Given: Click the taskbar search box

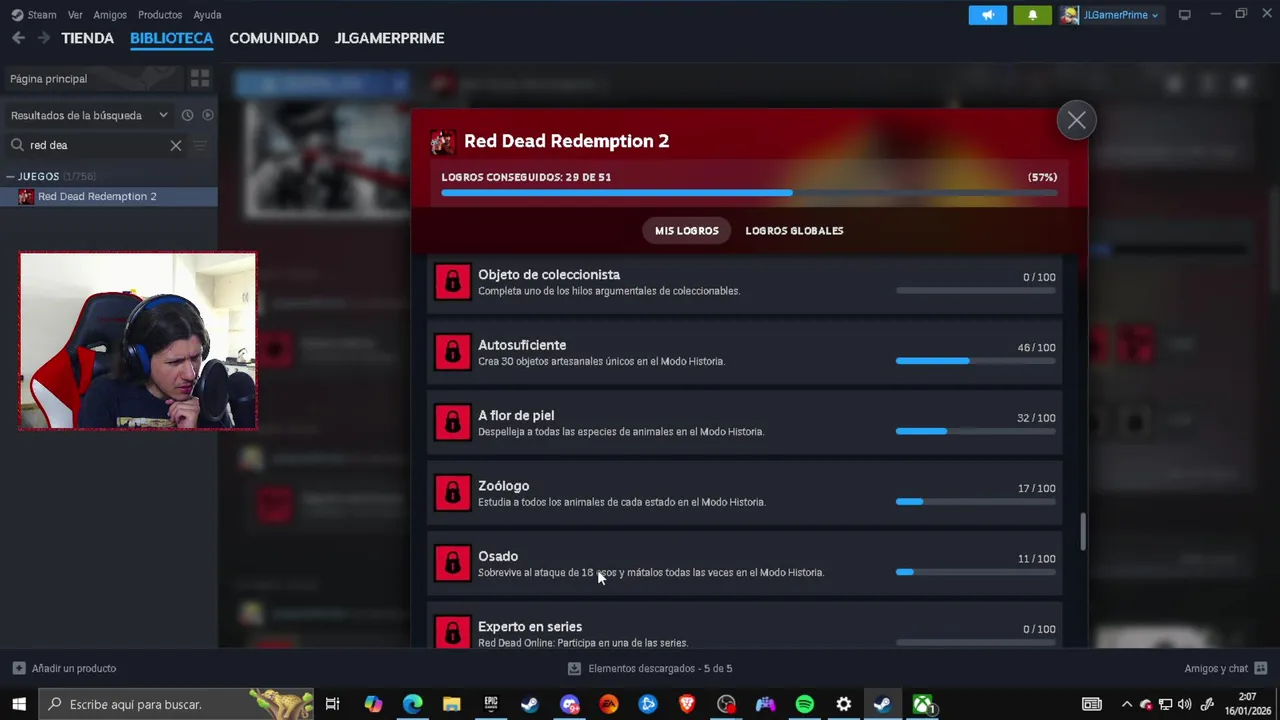Looking at the screenshot, I should (177, 704).
